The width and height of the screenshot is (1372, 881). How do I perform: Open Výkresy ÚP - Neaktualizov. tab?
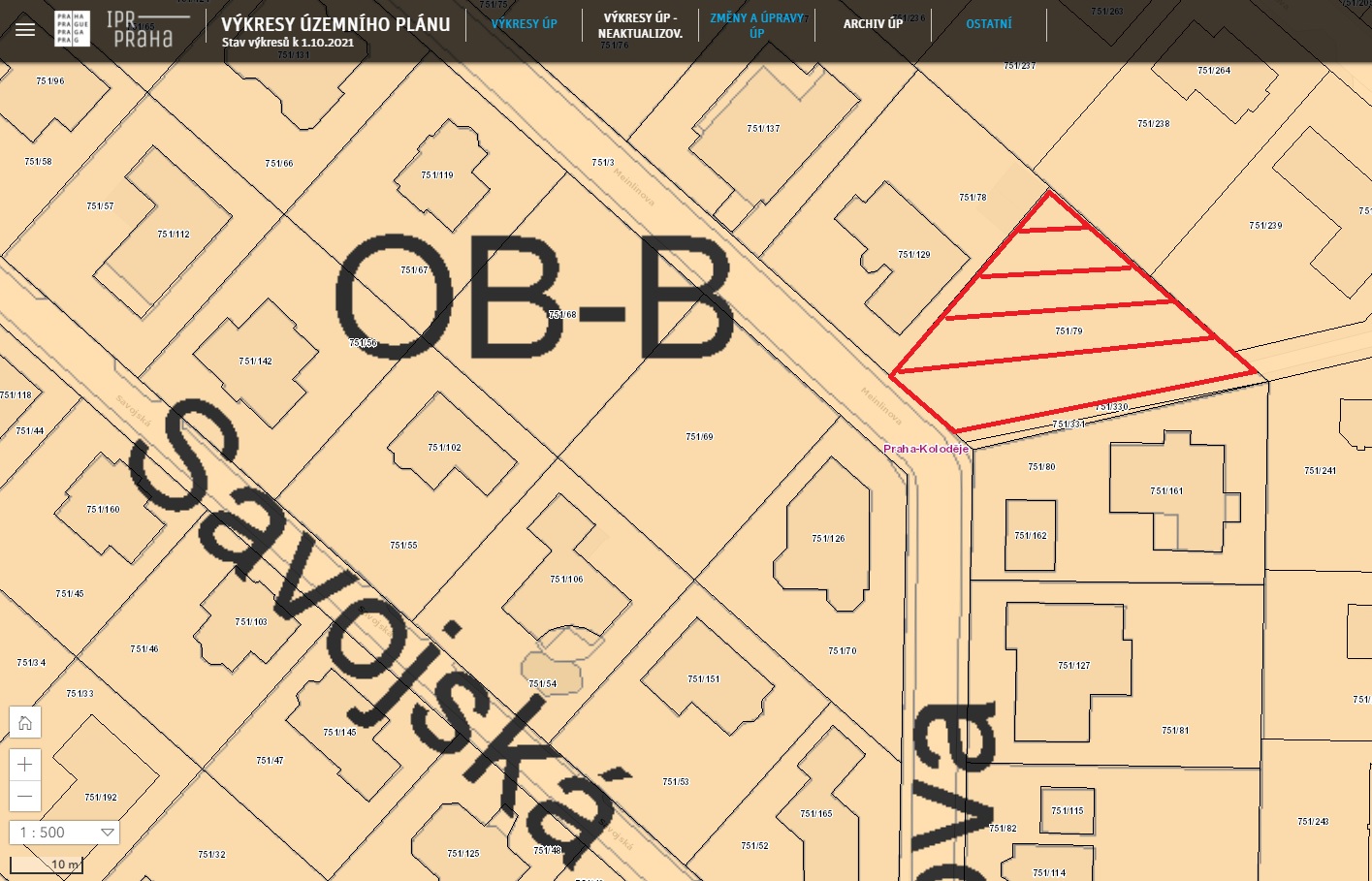pyautogui.click(x=640, y=26)
